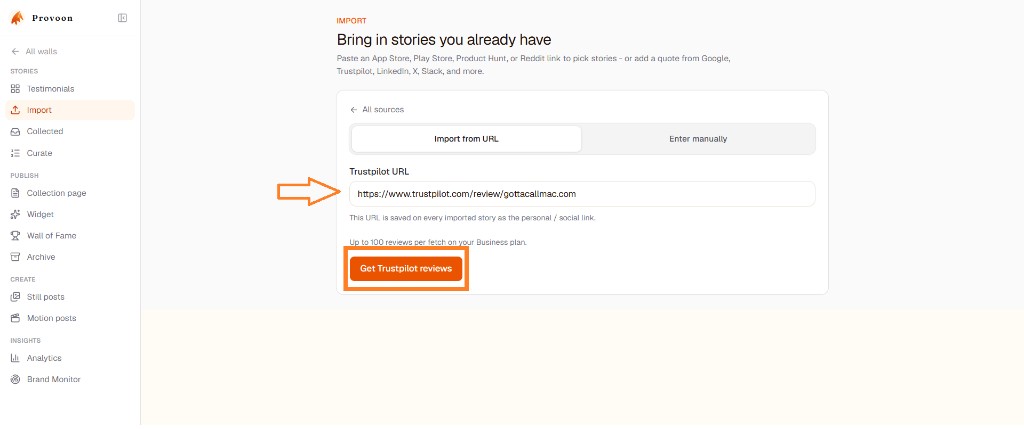Open Archive in the sidebar
The image size is (1024, 429).
70,257
